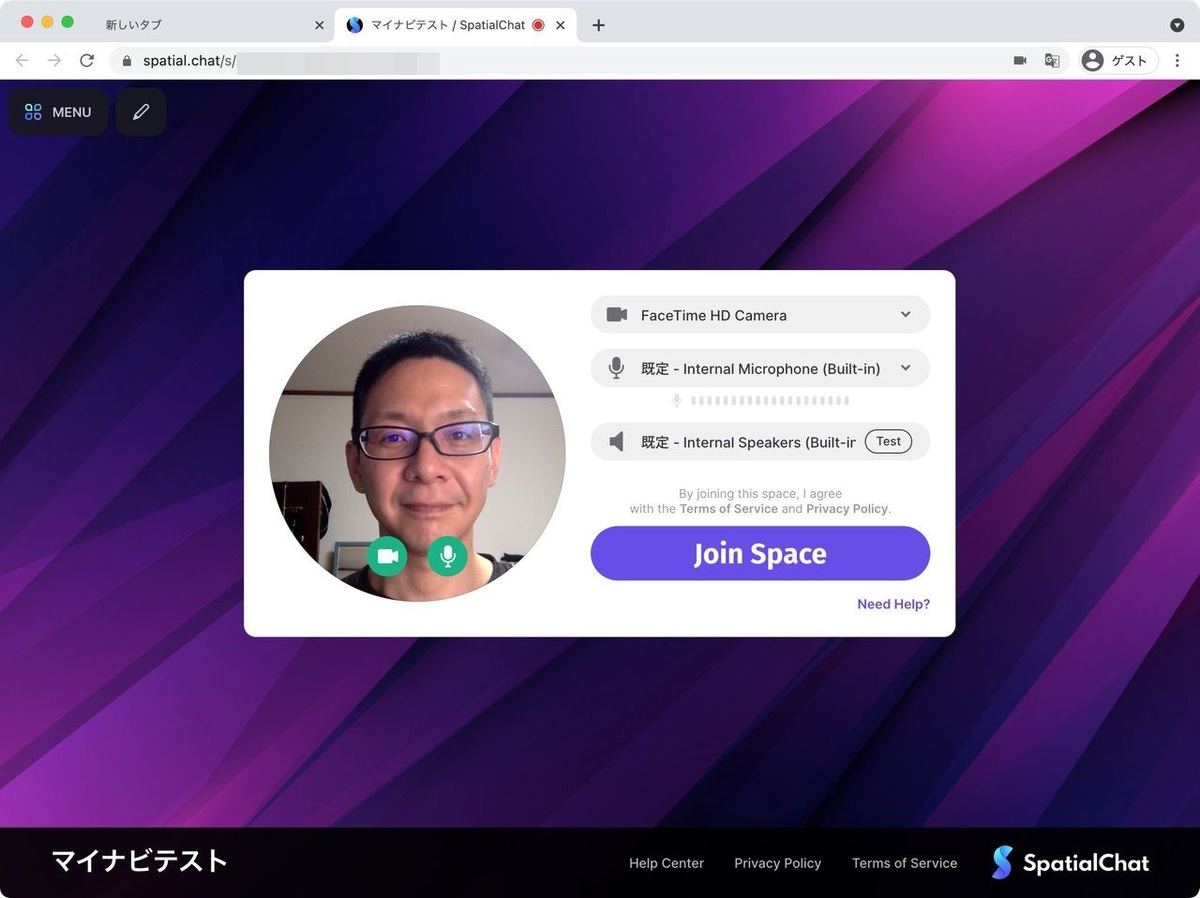
Task: Open Terms of Service in footer
Action: coord(904,863)
